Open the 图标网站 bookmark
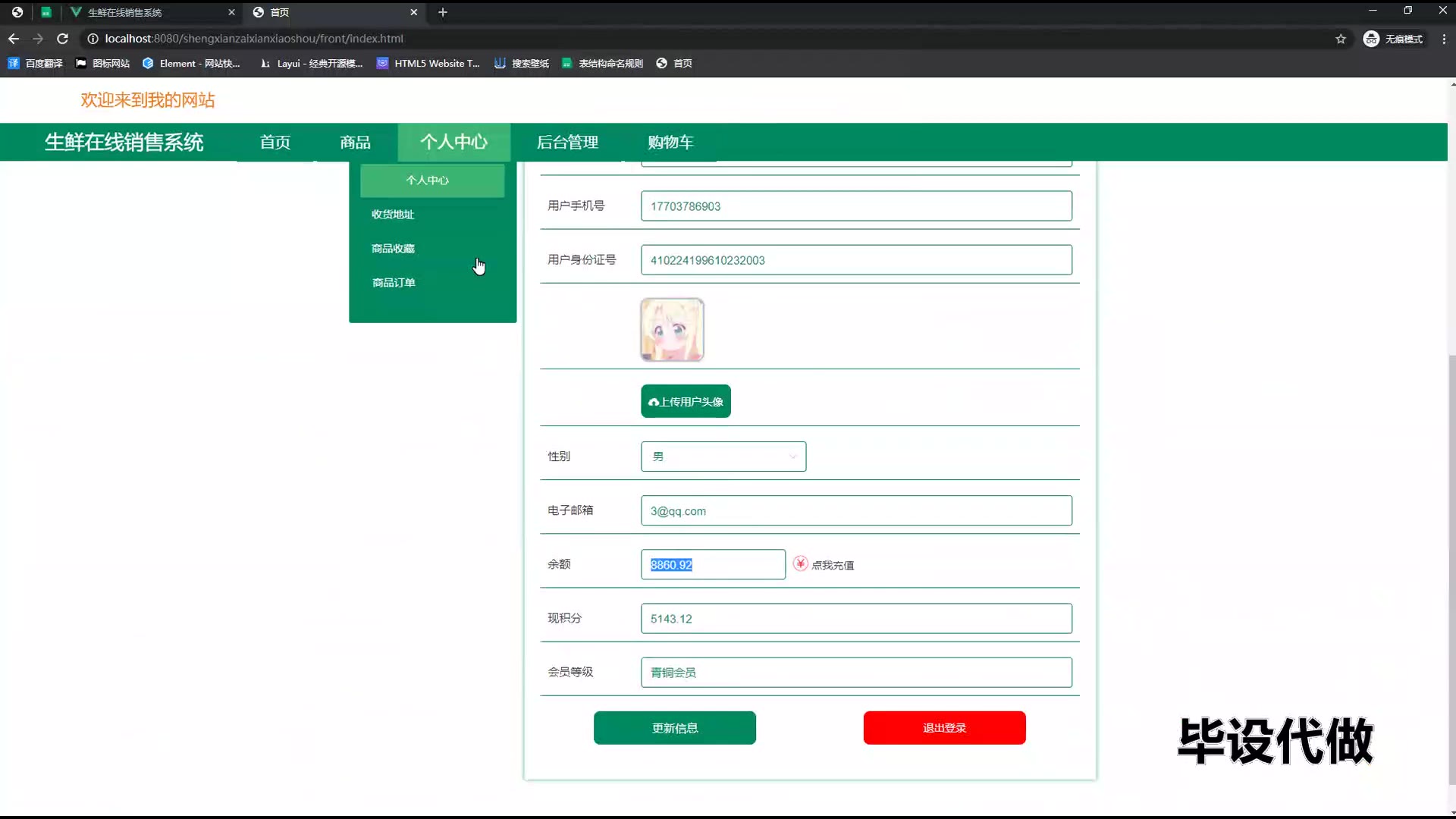The height and width of the screenshot is (819, 1456). pyautogui.click(x=102, y=64)
